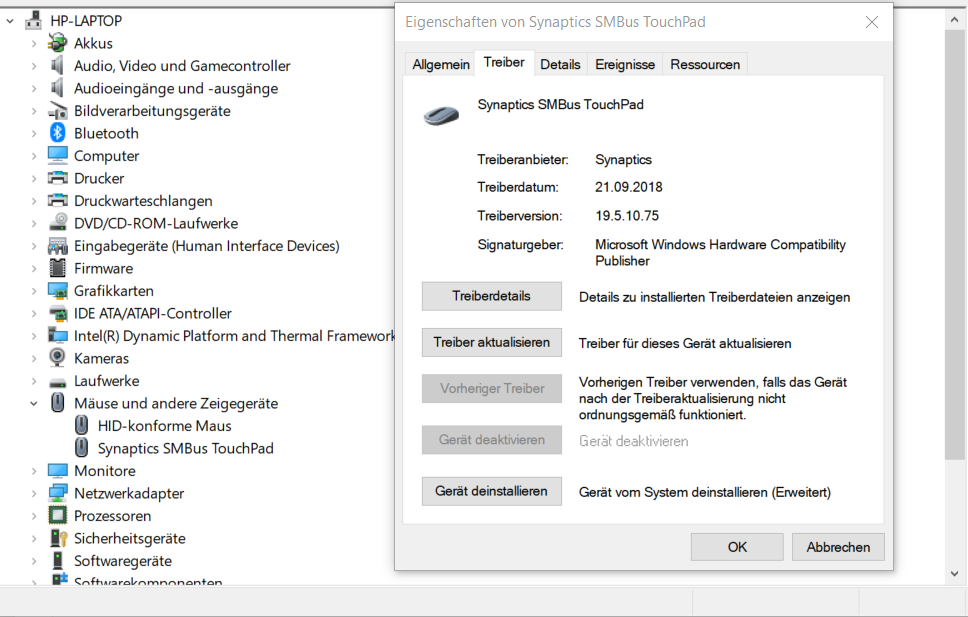Click the Grafikkarten display adapter icon

pos(57,291)
